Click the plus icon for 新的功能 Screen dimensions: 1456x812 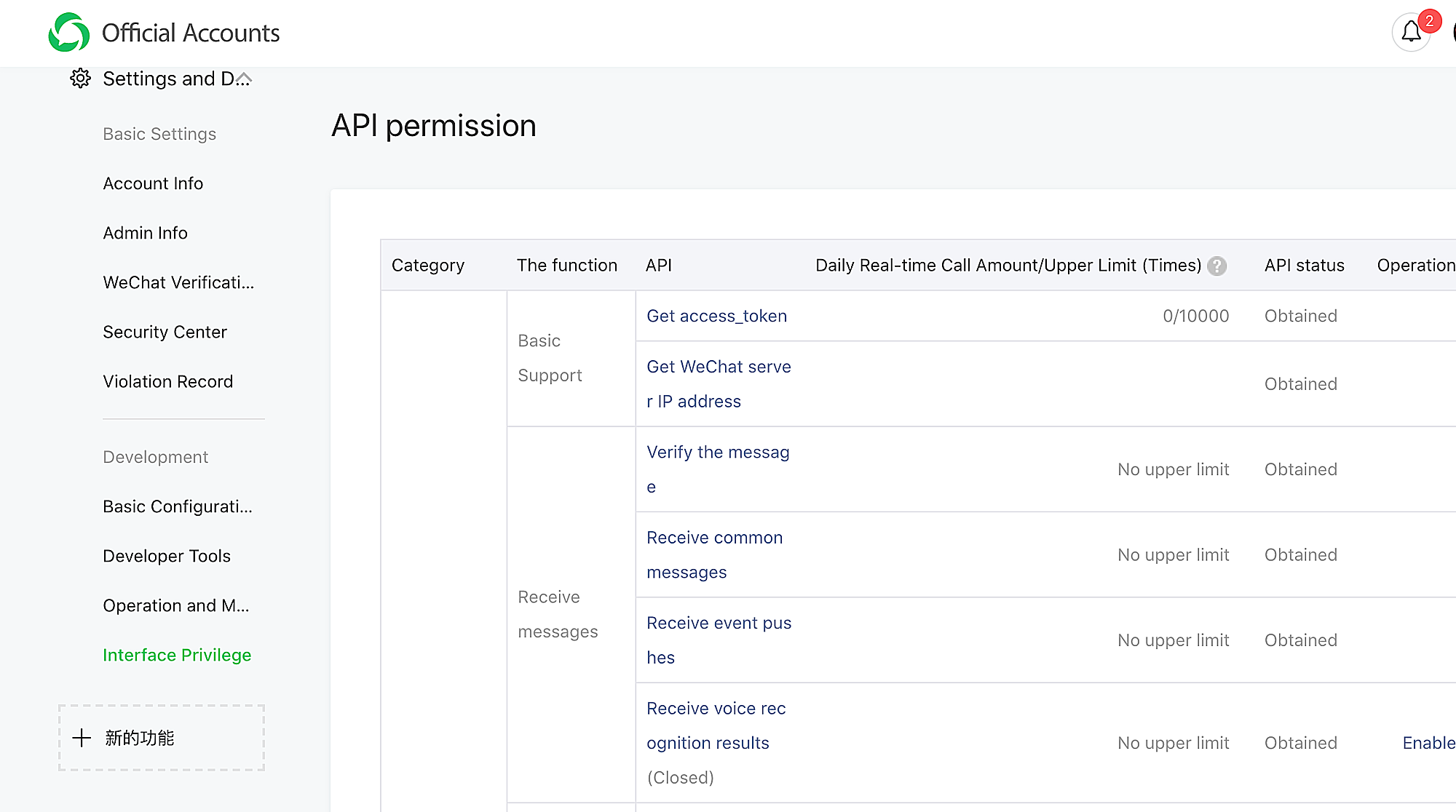coord(82,738)
